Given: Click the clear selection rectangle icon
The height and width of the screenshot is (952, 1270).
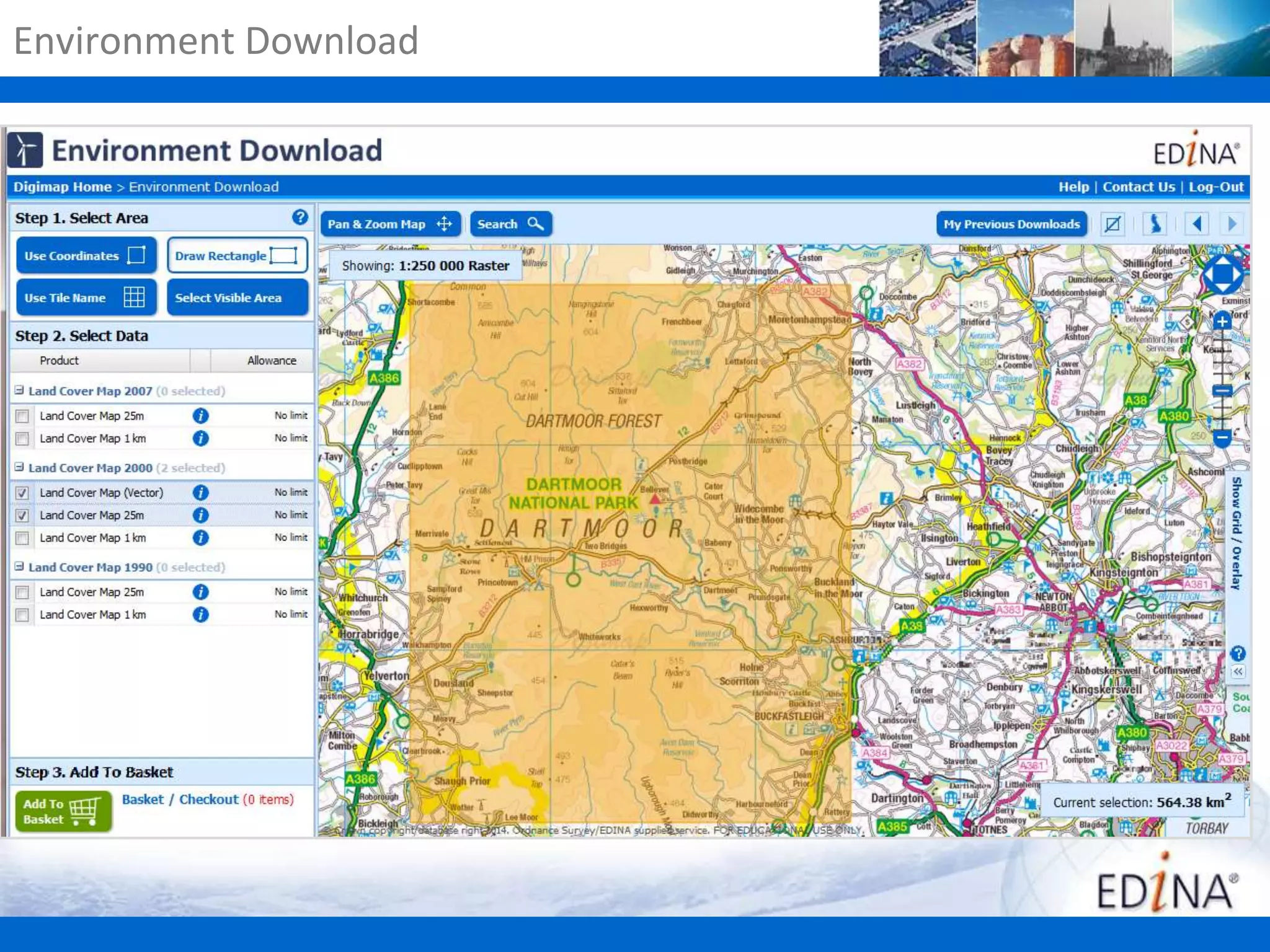Looking at the screenshot, I should click(x=1112, y=224).
